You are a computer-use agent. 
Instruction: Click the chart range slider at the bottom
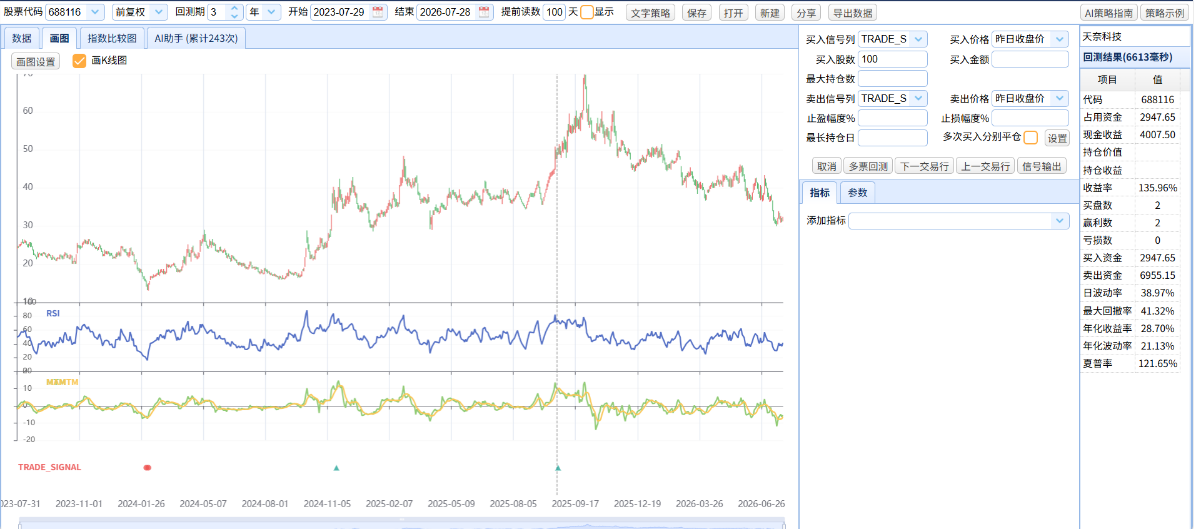point(402,524)
